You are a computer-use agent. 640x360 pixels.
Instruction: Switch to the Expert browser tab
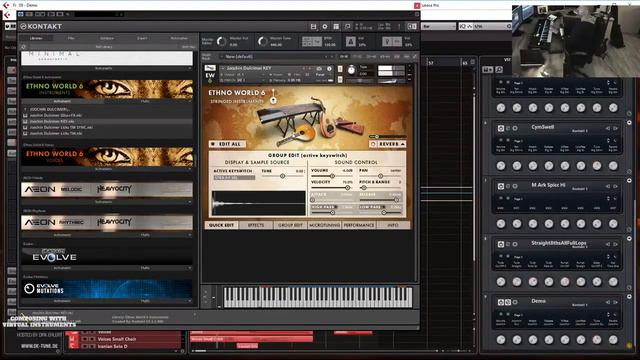point(142,38)
